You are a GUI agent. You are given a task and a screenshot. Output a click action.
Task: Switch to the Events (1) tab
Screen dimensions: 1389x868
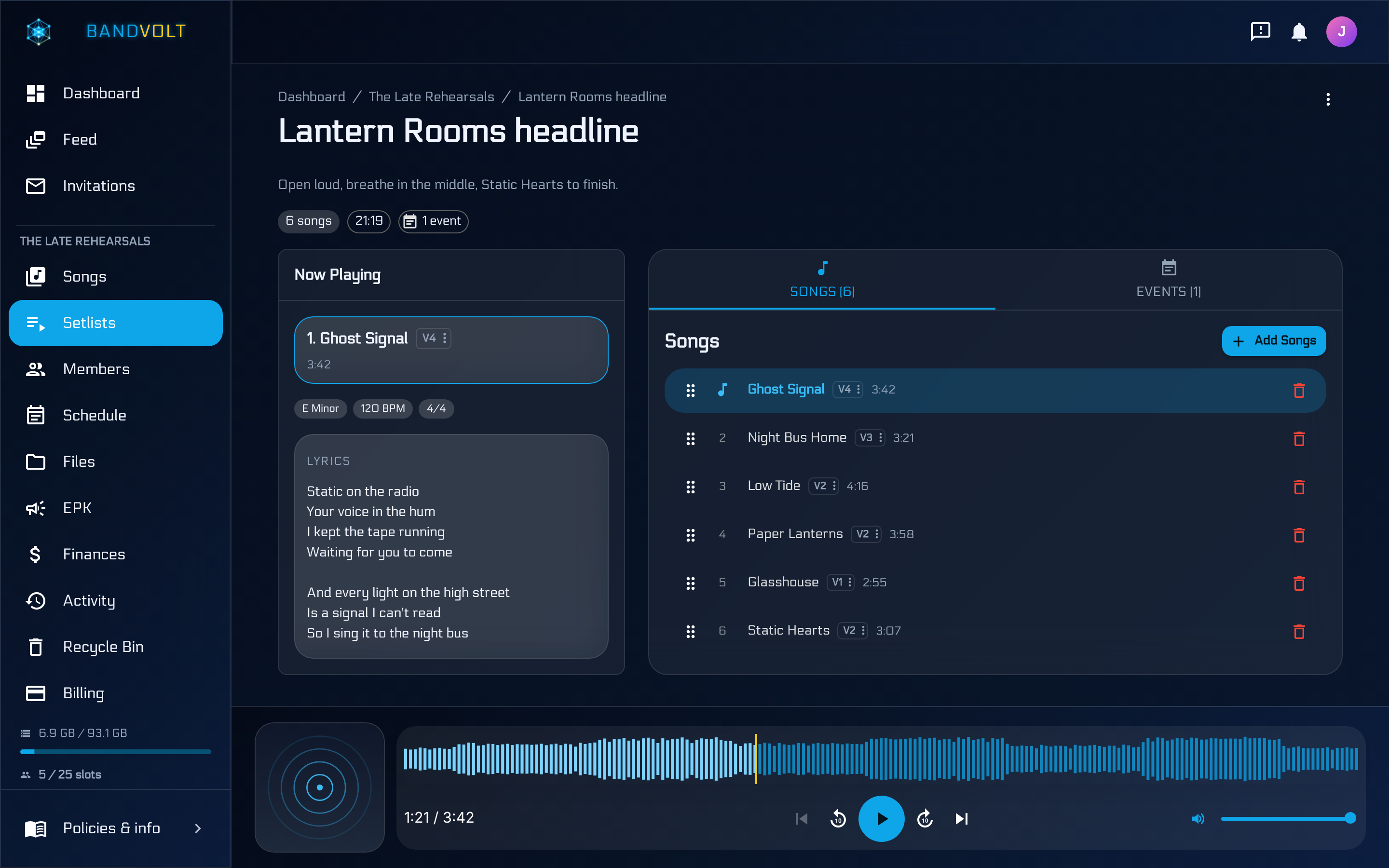[1169, 280]
